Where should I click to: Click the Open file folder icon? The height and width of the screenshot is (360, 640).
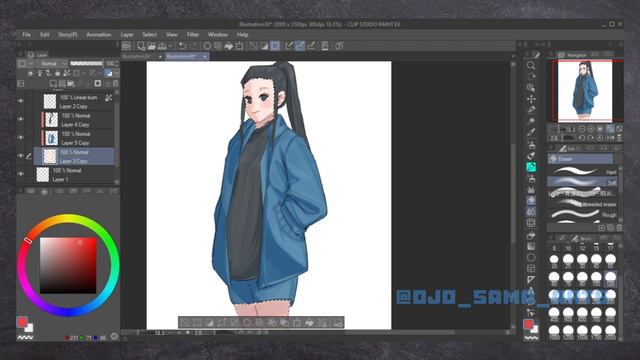pyautogui.click(x=151, y=46)
